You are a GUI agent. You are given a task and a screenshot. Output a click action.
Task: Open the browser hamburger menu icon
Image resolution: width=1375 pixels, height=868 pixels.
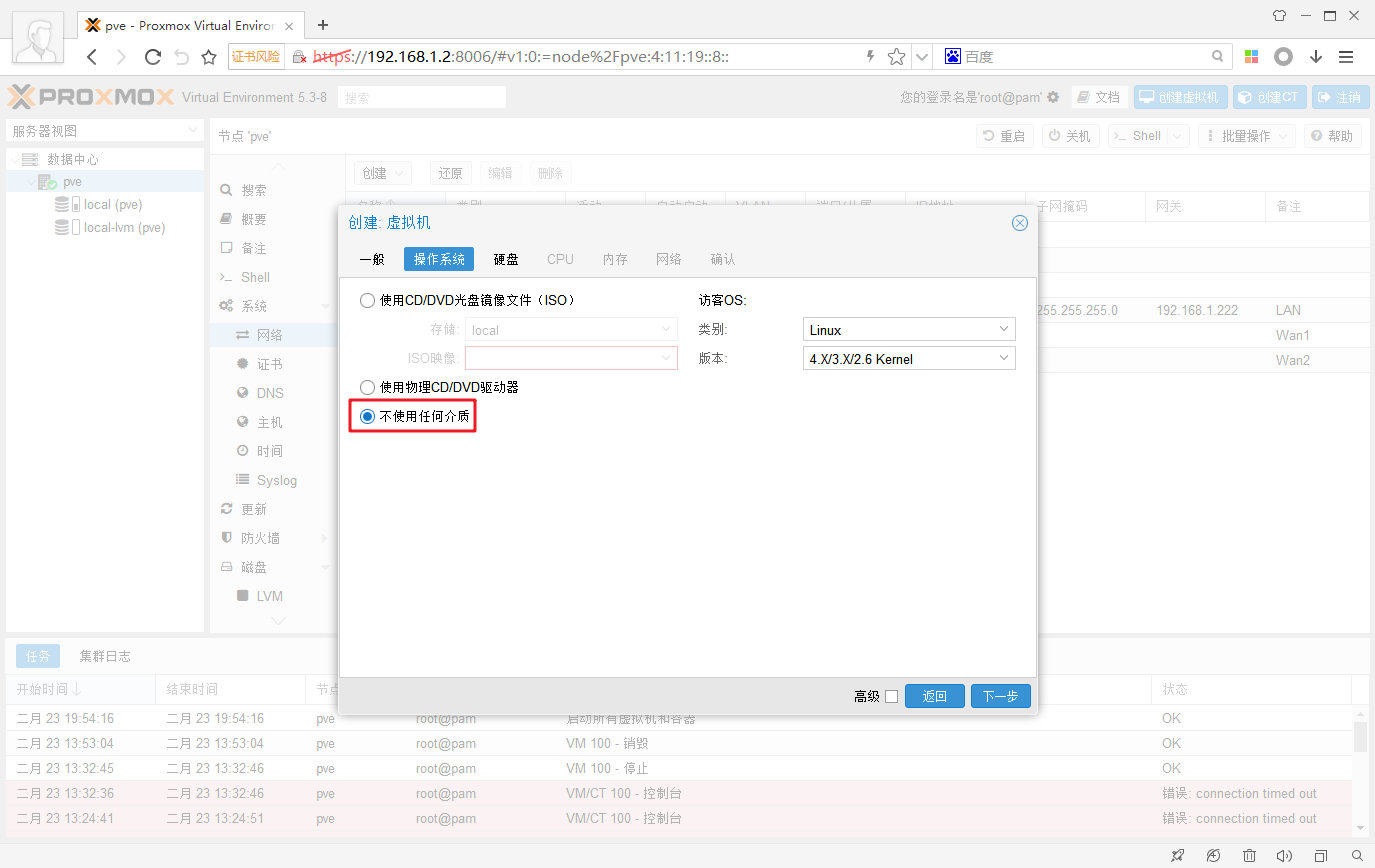[x=1346, y=57]
